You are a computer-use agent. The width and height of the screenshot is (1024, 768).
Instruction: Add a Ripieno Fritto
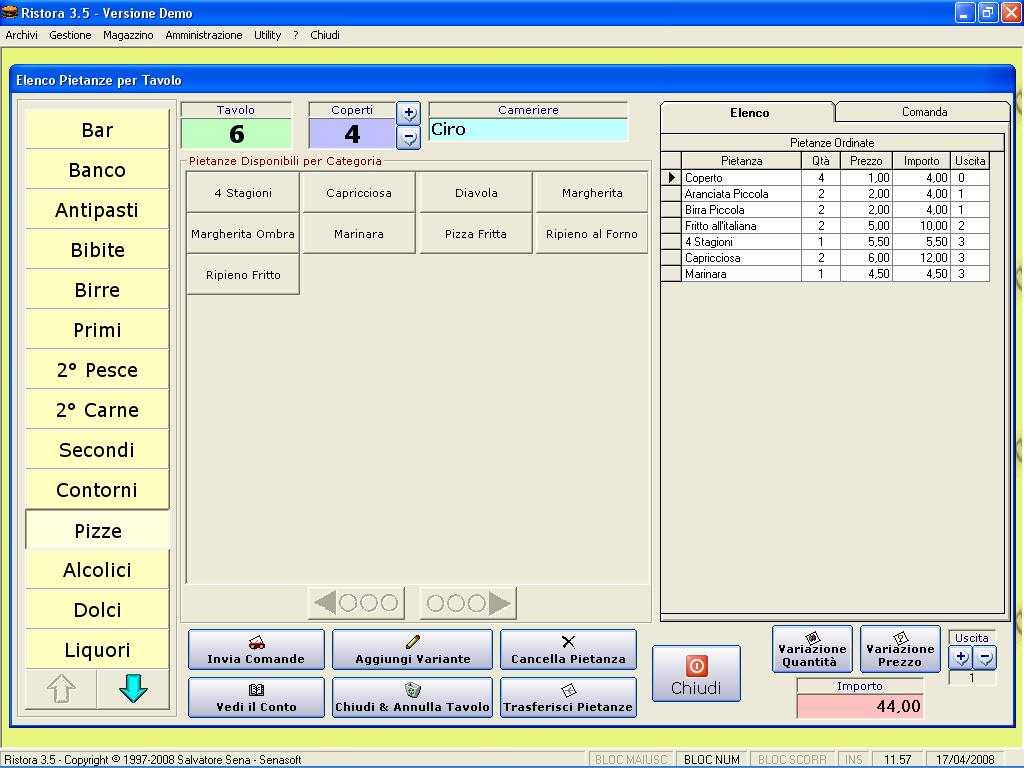click(243, 275)
